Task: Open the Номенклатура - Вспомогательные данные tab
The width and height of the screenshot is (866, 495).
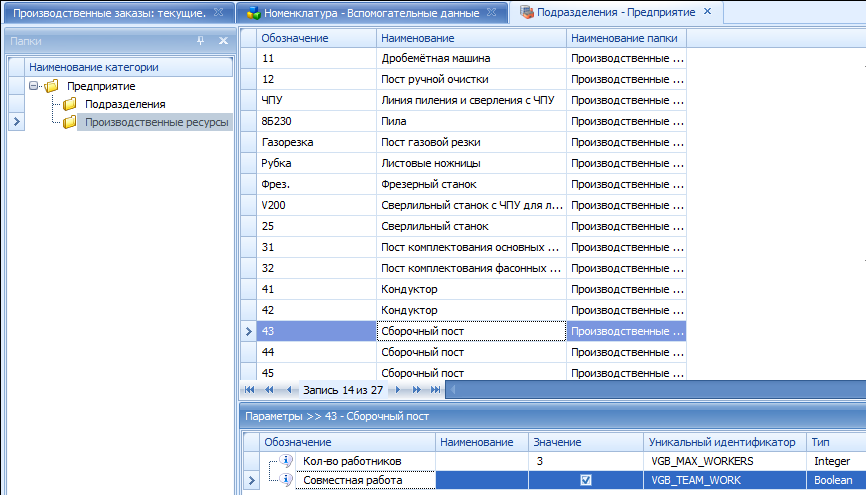Action: tap(368, 13)
